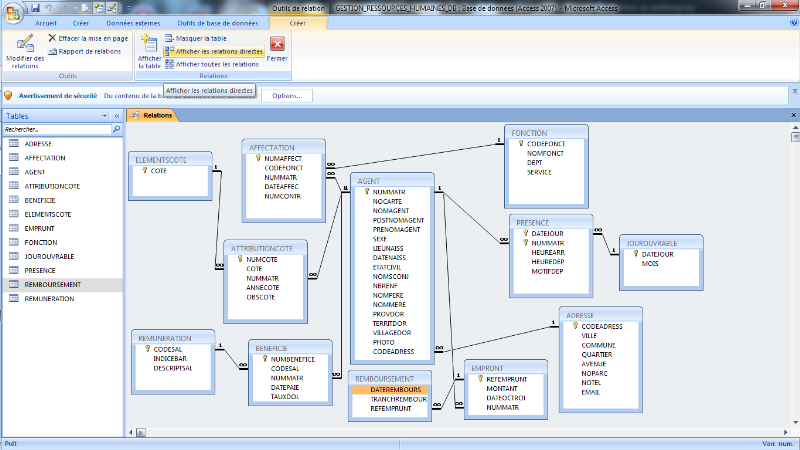Click the Office button logo
The height and width of the screenshot is (450, 800).
coord(13,12)
